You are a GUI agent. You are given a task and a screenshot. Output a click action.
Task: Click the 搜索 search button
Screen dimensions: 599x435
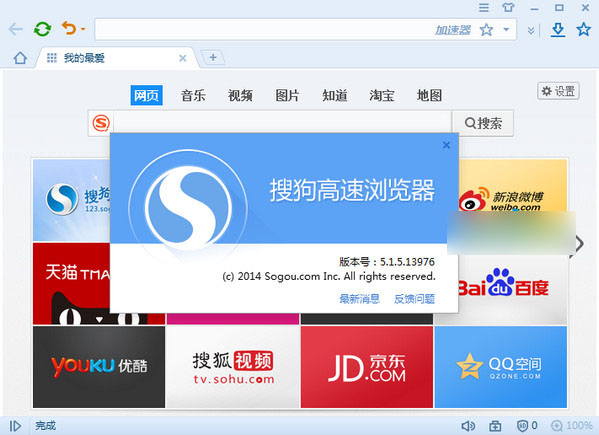[483, 123]
